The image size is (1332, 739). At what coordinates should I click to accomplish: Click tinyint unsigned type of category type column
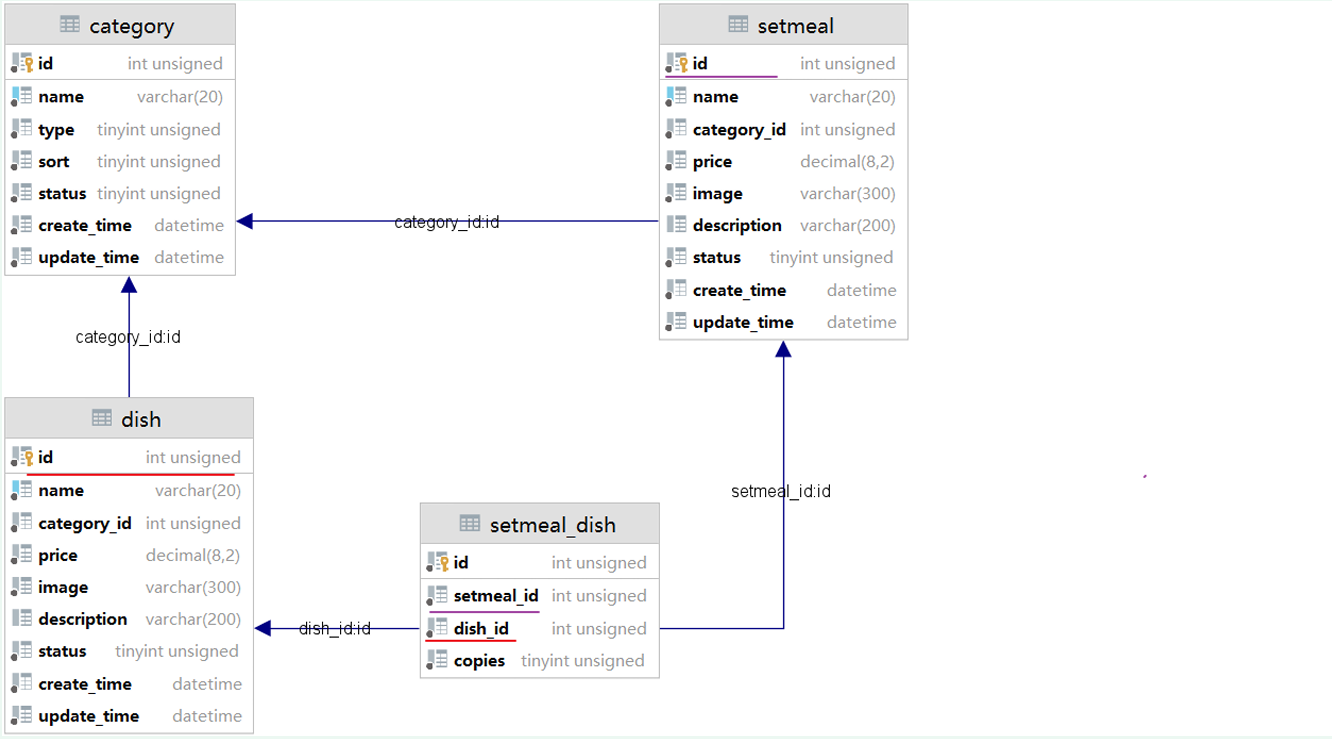(159, 130)
